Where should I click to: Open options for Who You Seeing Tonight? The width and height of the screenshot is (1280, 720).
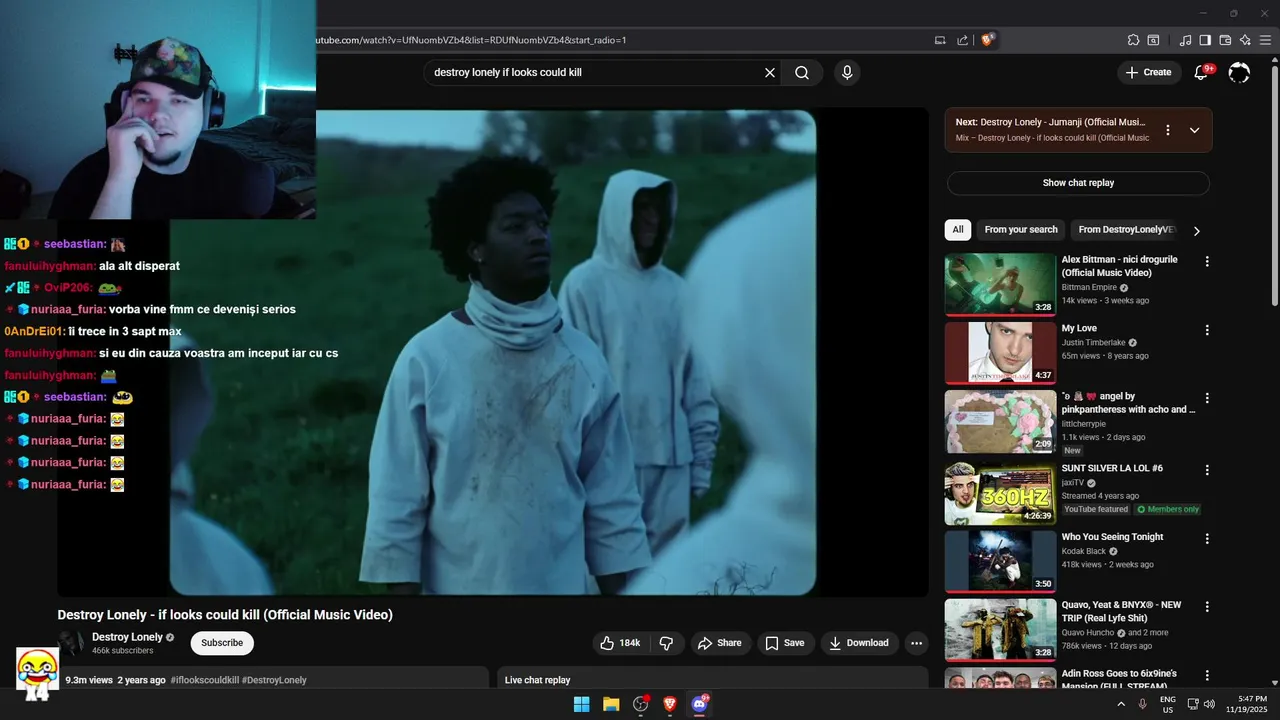click(1207, 538)
